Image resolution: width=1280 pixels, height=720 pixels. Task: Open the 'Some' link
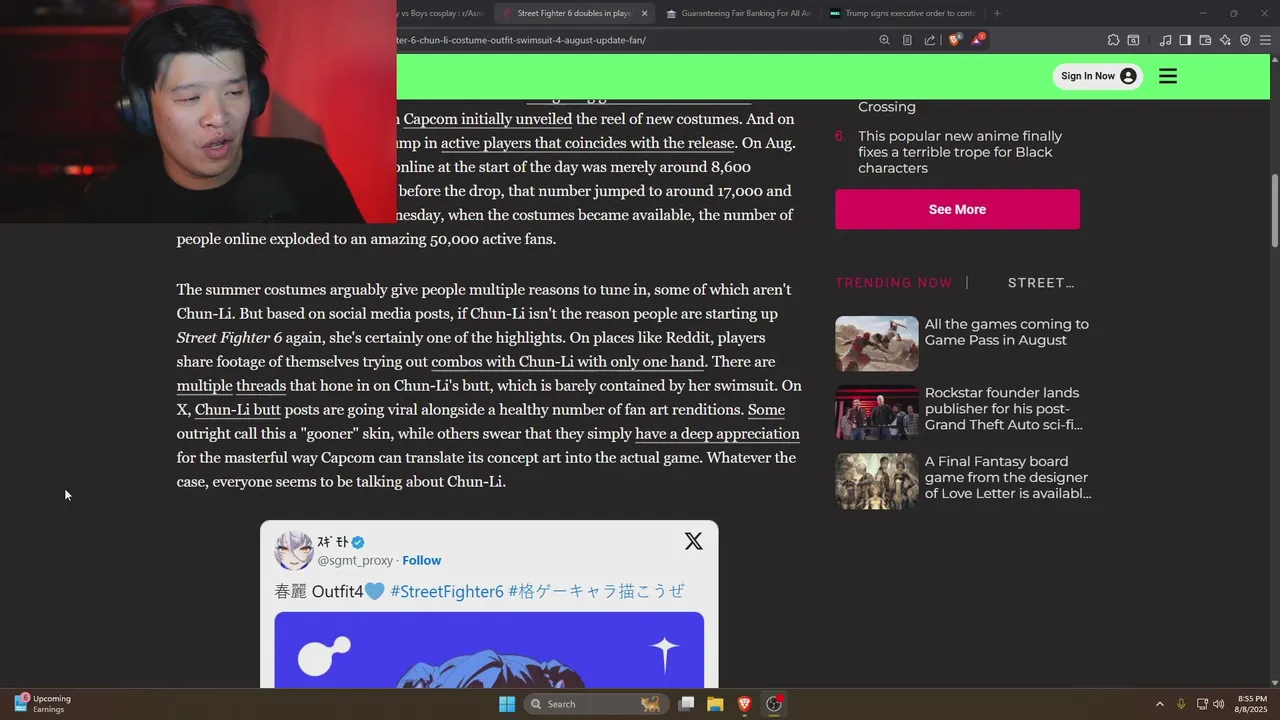pyautogui.click(x=766, y=409)
